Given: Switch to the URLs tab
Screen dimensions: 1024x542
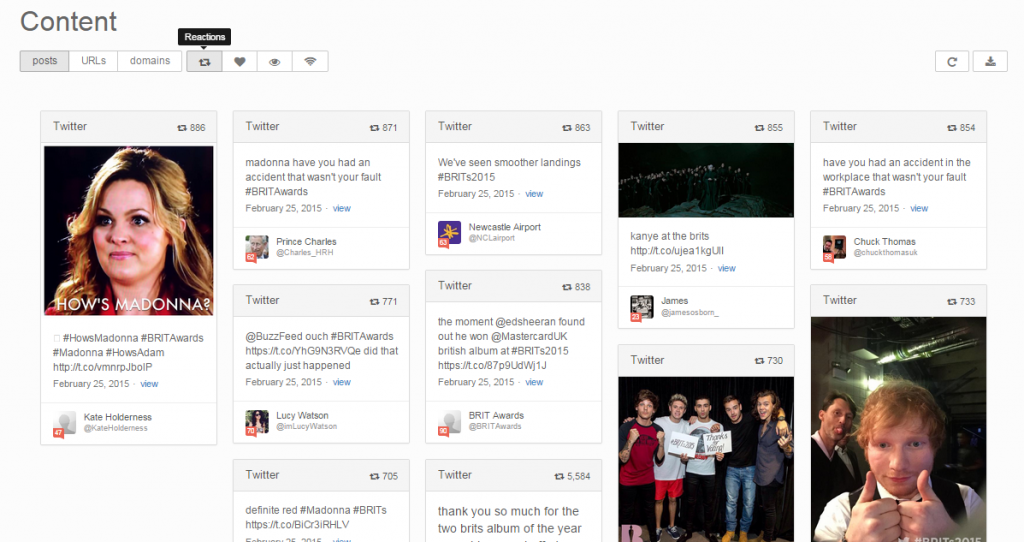Looking at the screenshot, I should point(94,61).
